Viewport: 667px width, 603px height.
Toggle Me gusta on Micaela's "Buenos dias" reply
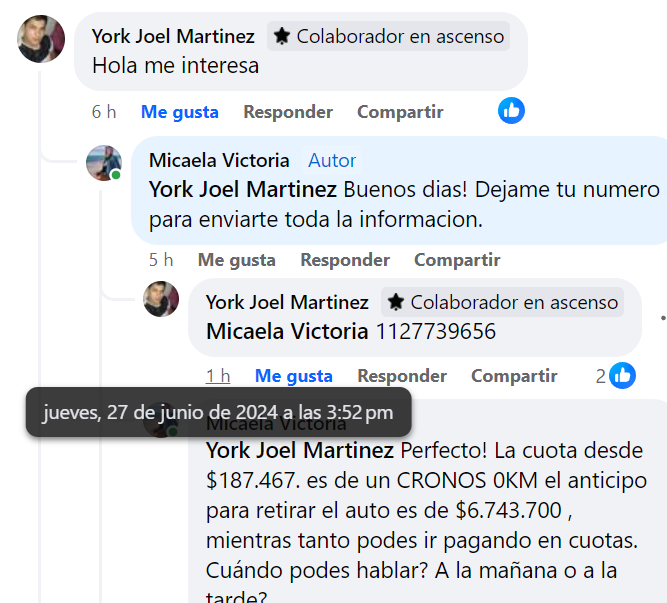tap(237, 260)
